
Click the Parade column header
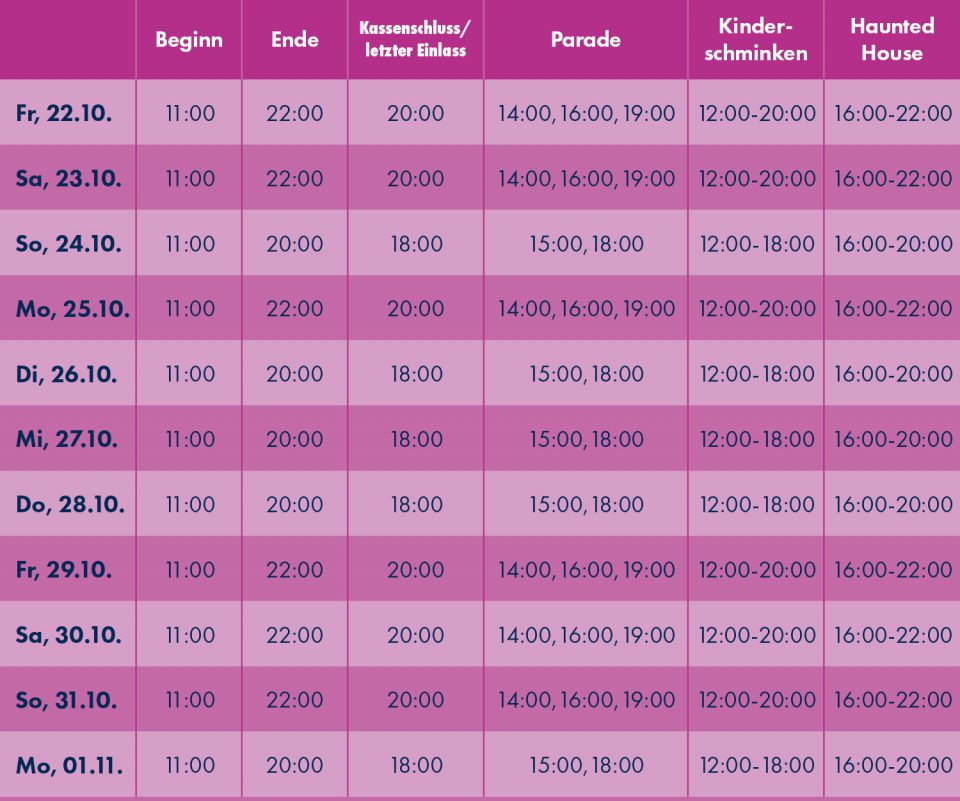[x=586, y=40]
